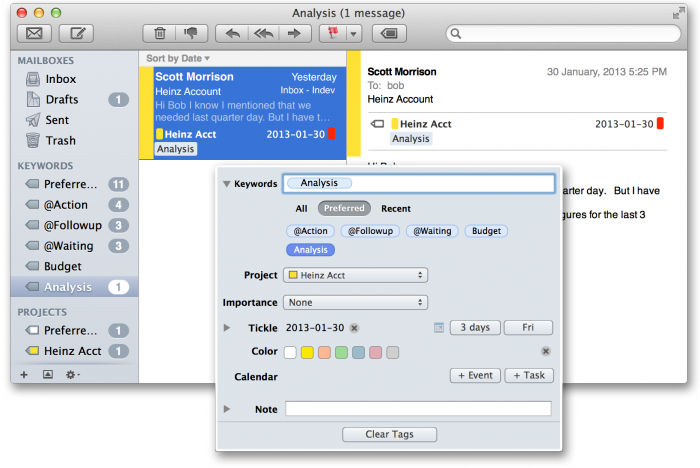Click the search magnifier icon
The width and height of the screenshot is (700, 468).
455,33
